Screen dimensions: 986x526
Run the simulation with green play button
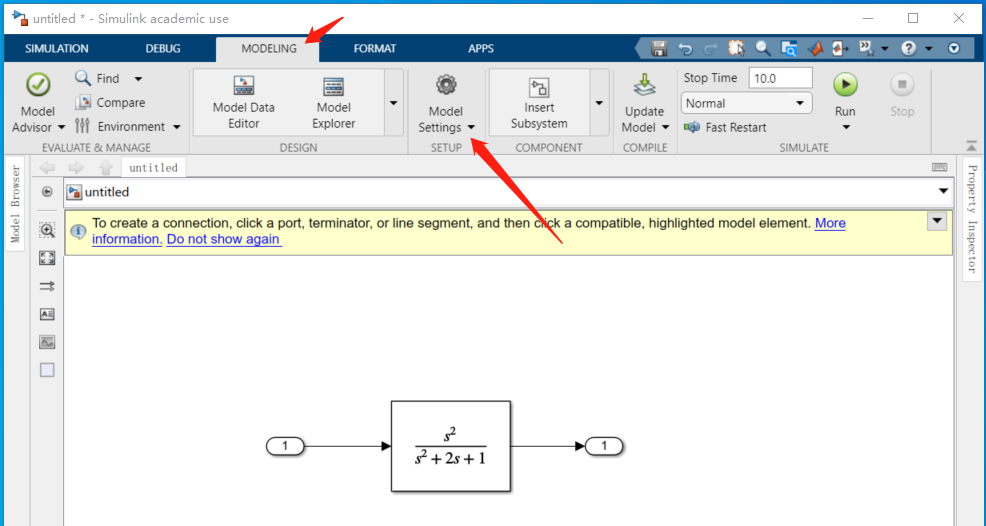[x=845, y=84]
